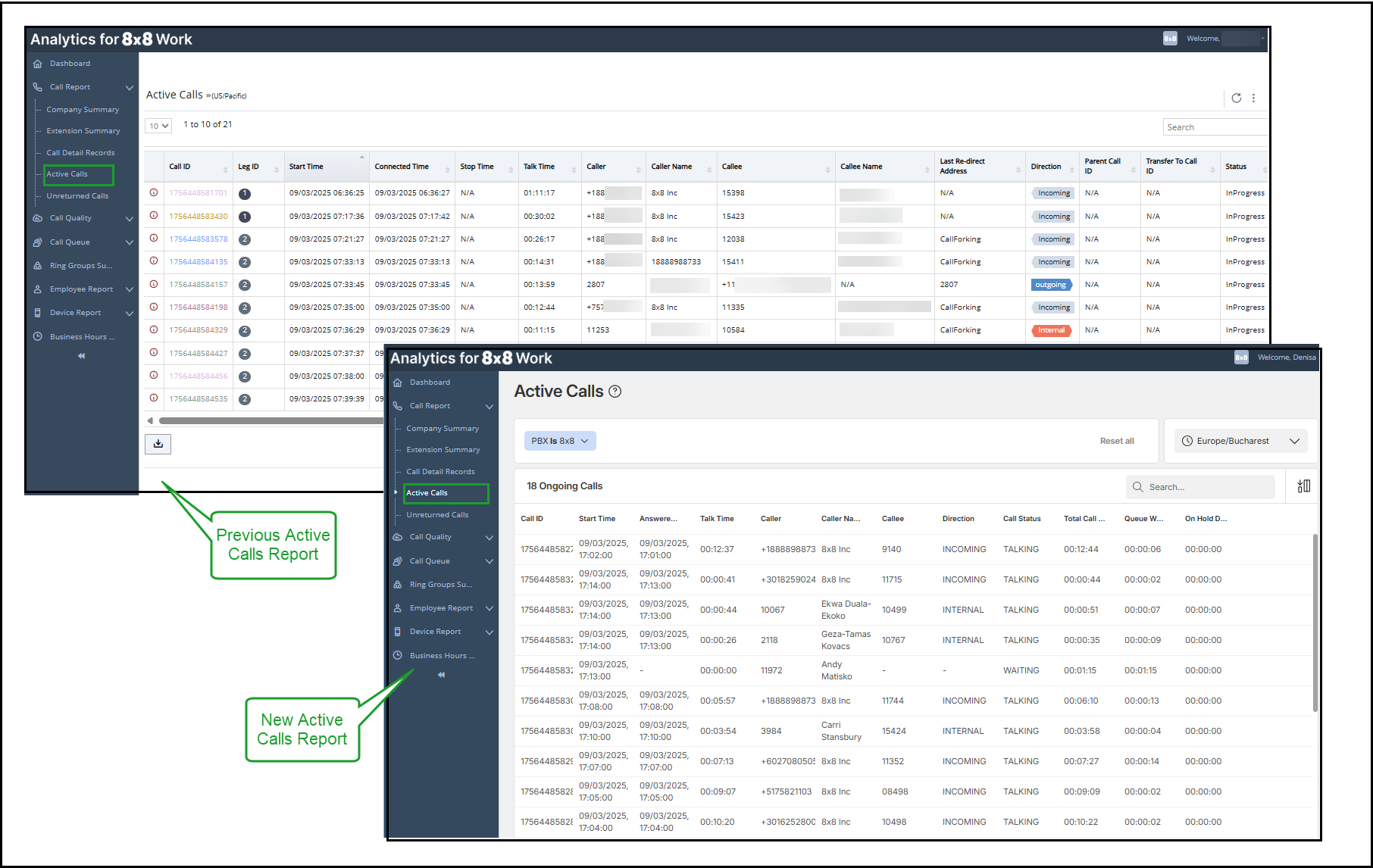
Task: Click Reset all filters button
Action: (x=1117, y=441)
